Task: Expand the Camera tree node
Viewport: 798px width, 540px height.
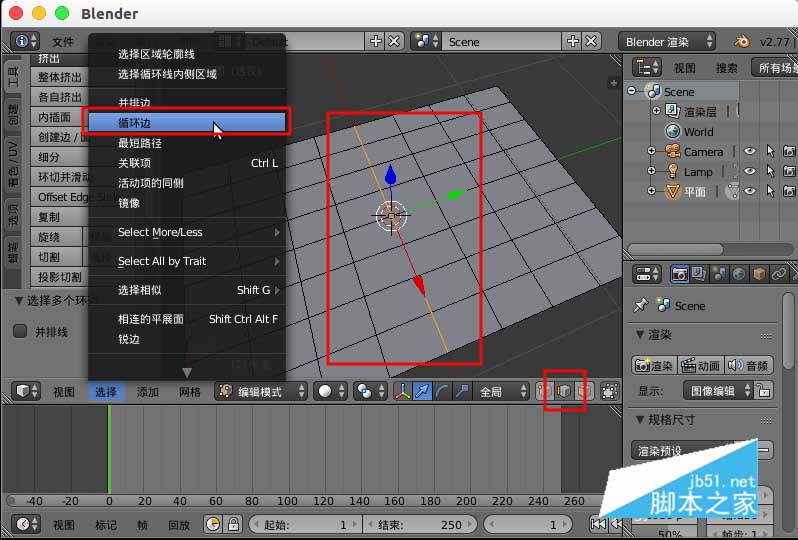Action: (651, 151)
